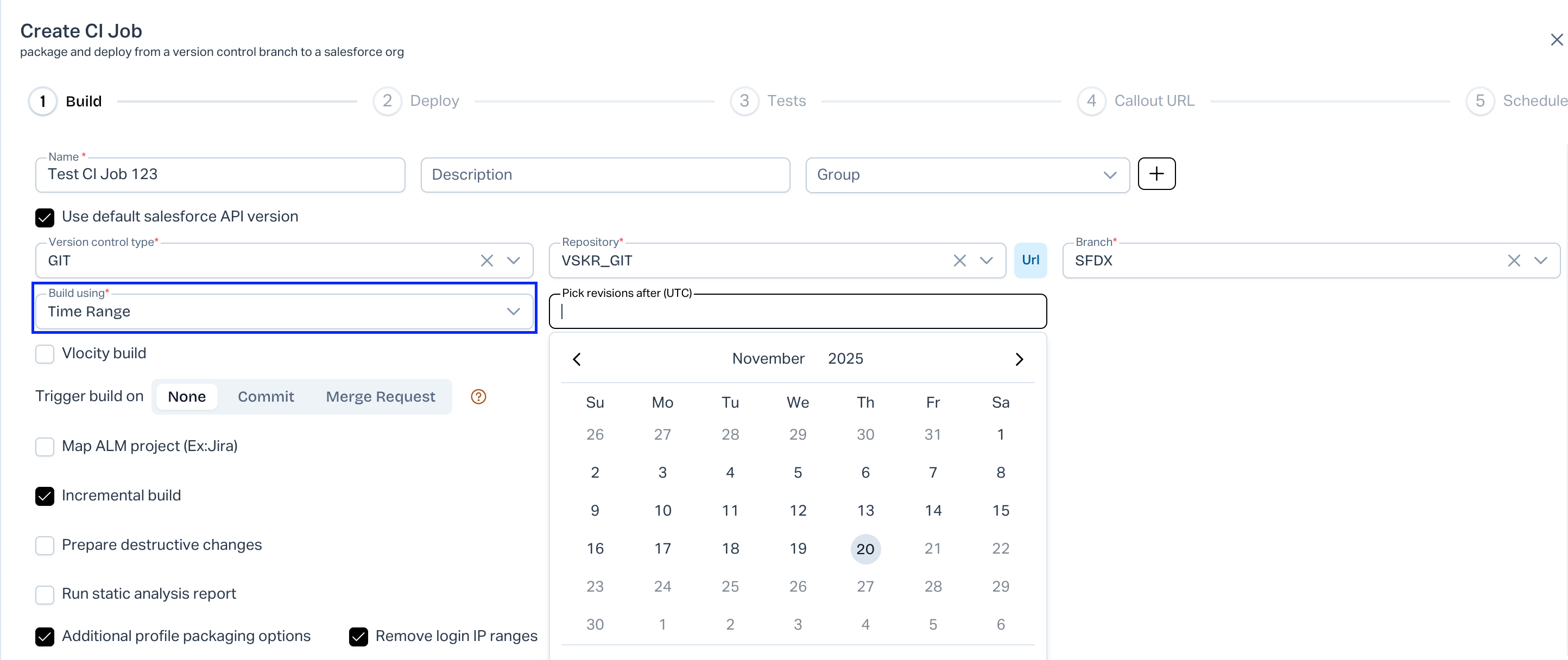Image resolution: width=1568 pixels, height=660 pixels.
Task: Clear the SFDX branch selection
Action: point(1513,261)
